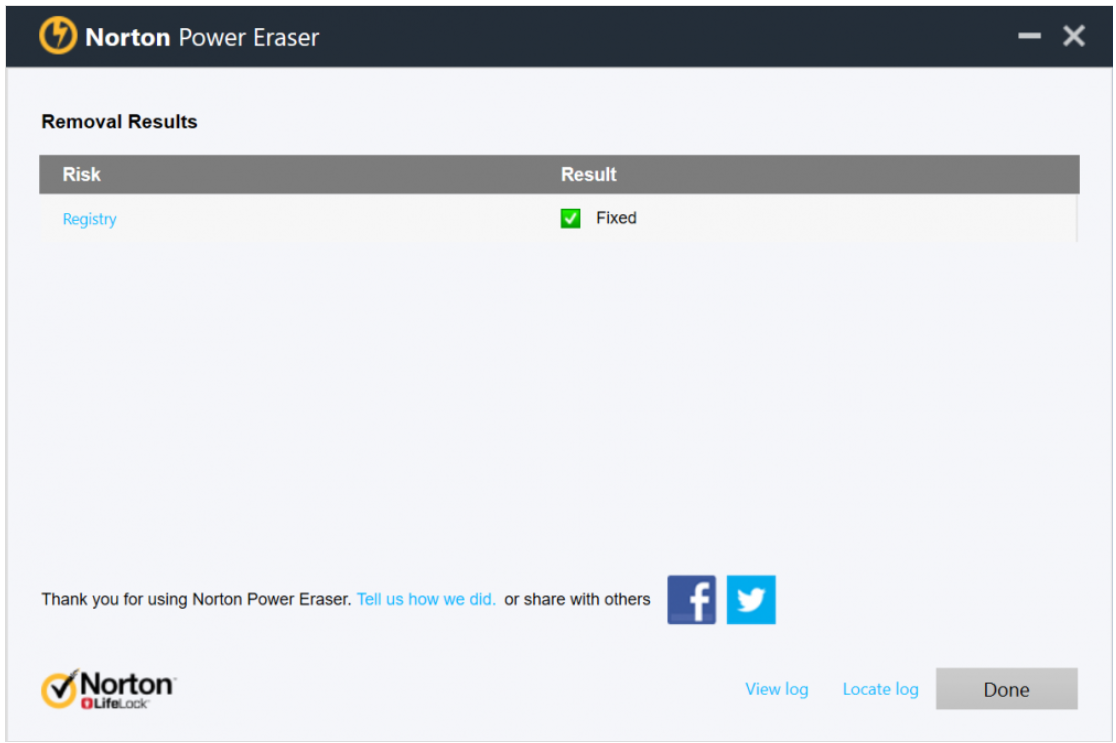Click the Result column header
Viewport: 1116px width, 743px height.
[x=589, y=174]
